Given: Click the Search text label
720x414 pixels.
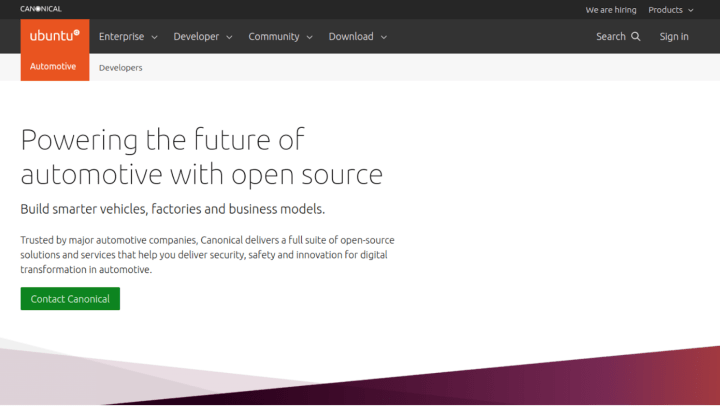Looking at the screenshot, I should tap(611, 36).
